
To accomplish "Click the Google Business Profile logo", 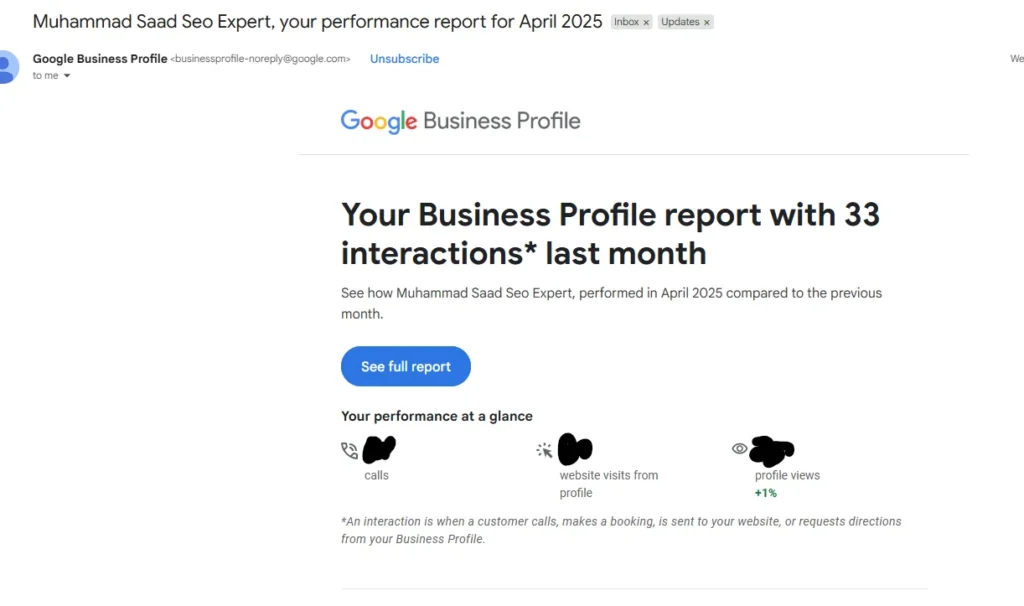I will point(460,121).
